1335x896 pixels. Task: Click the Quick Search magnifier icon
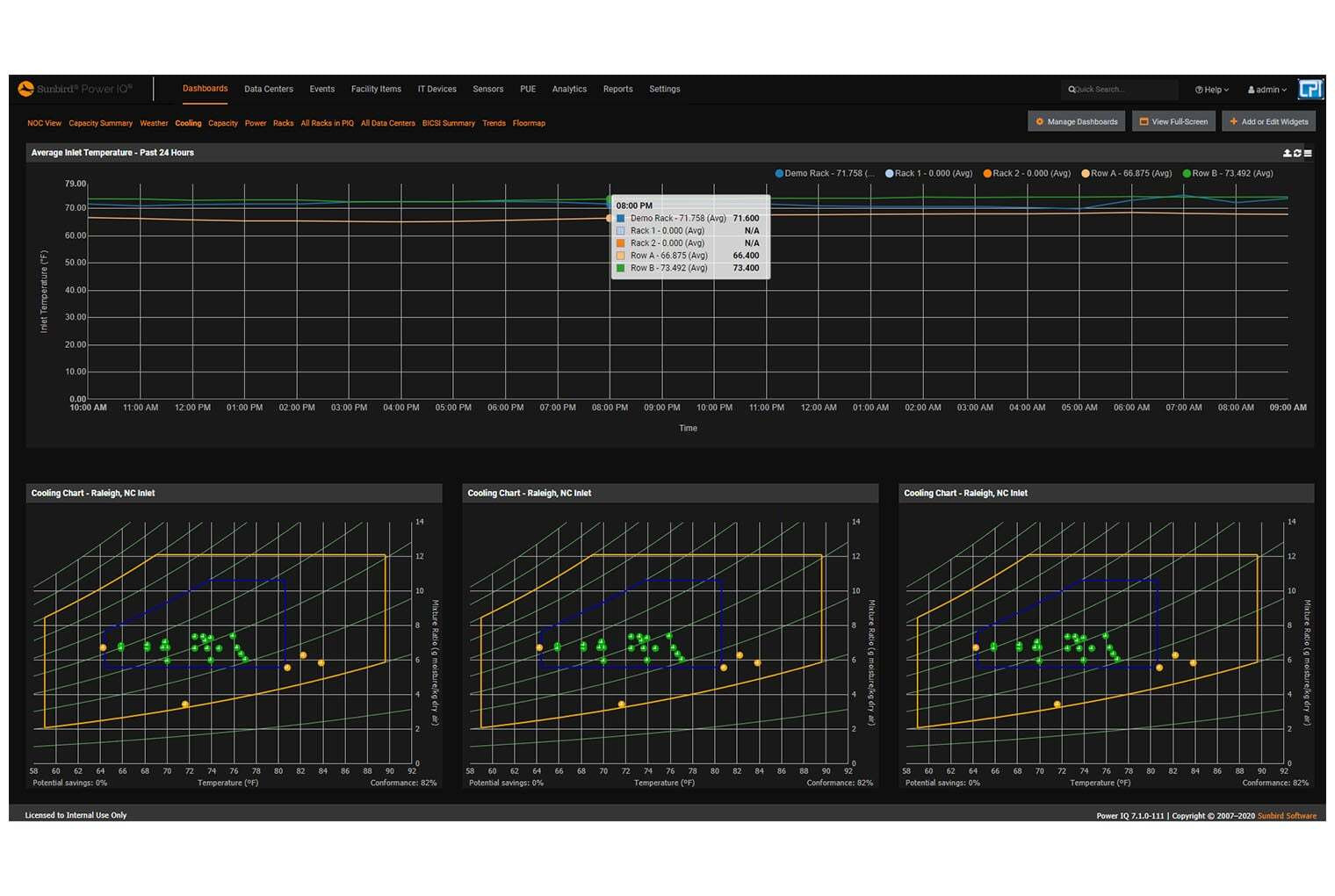1072,90
